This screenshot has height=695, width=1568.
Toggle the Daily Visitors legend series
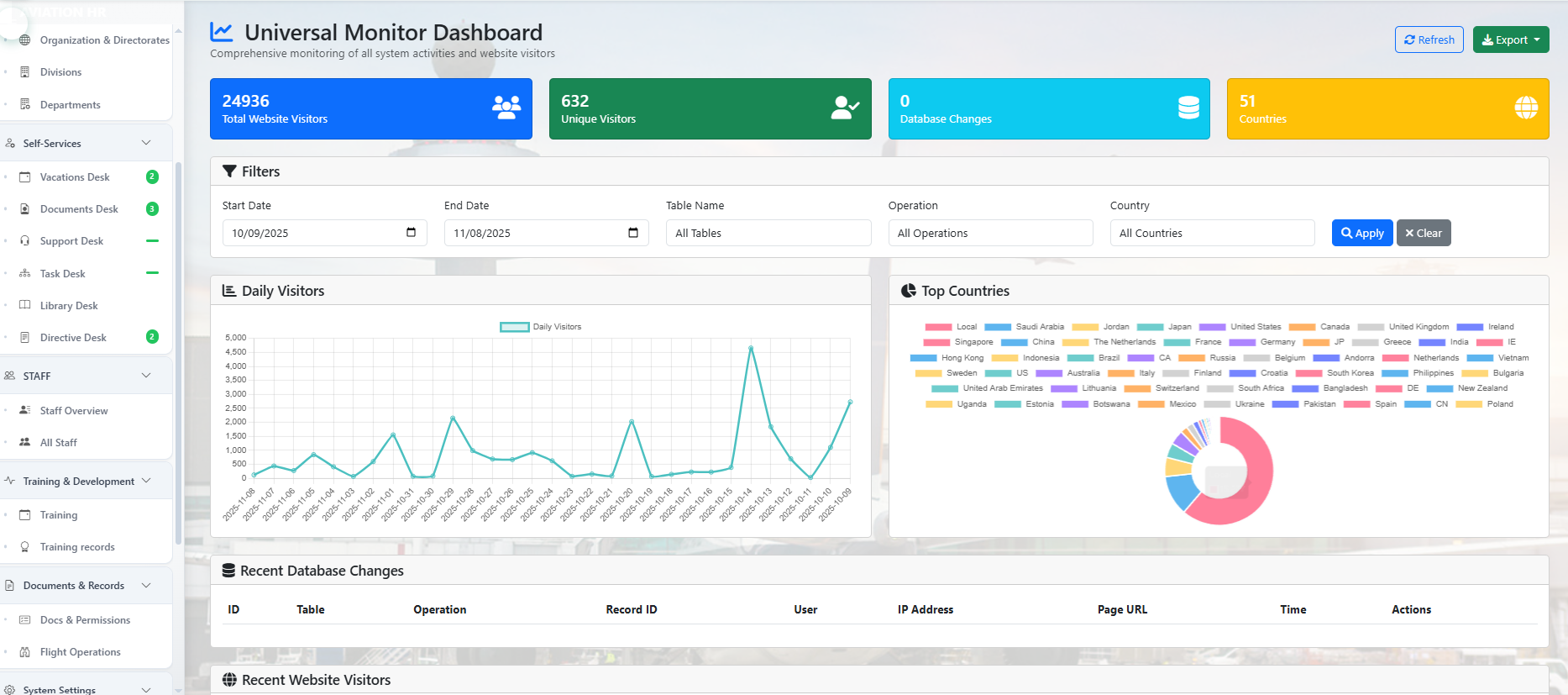515,327
